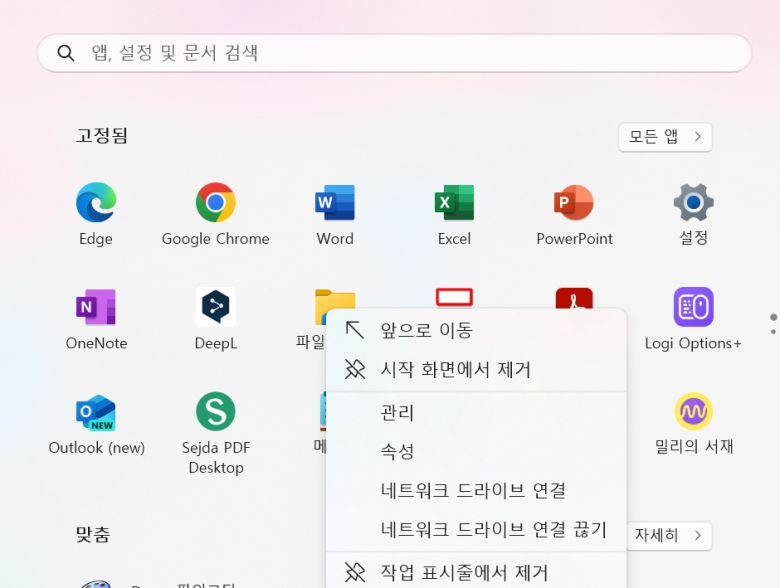
Task: Click the search magnifier icon
Action: coord(66,53)
